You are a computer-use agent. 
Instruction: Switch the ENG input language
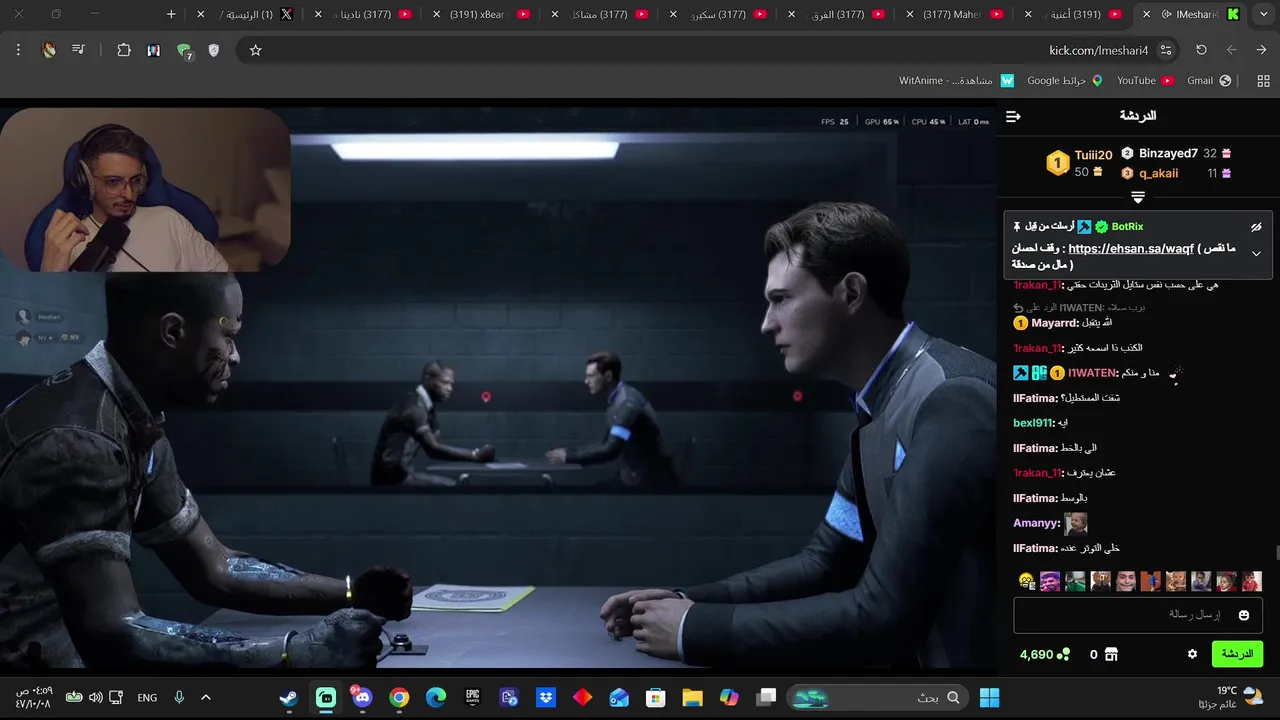tap(147, 697)
